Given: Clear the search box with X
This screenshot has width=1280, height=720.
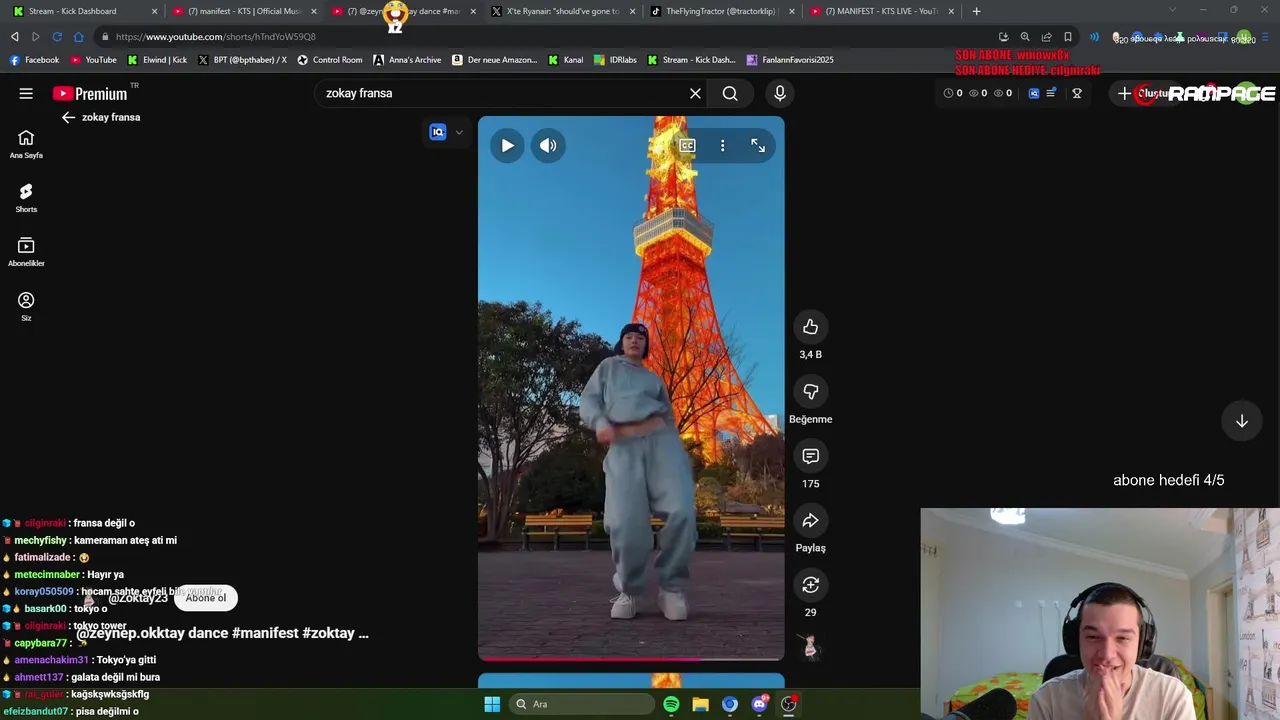Looking at the screenshot, I should click(695, 93).
